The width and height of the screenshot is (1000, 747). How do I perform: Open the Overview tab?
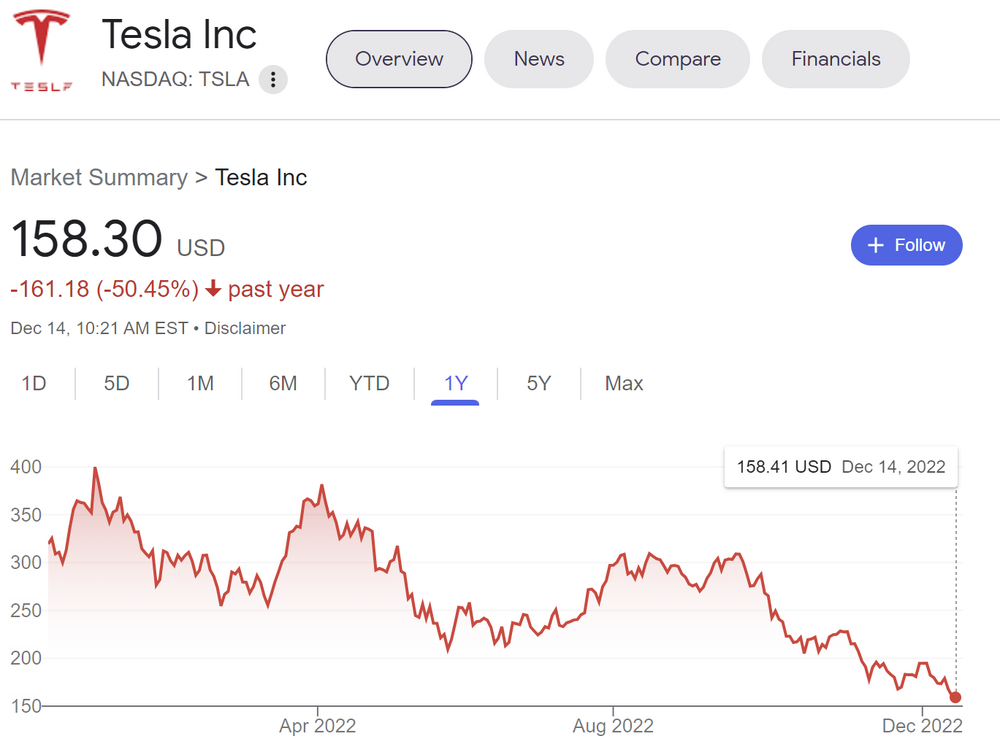pyautogui.click(x=399, y=59)
